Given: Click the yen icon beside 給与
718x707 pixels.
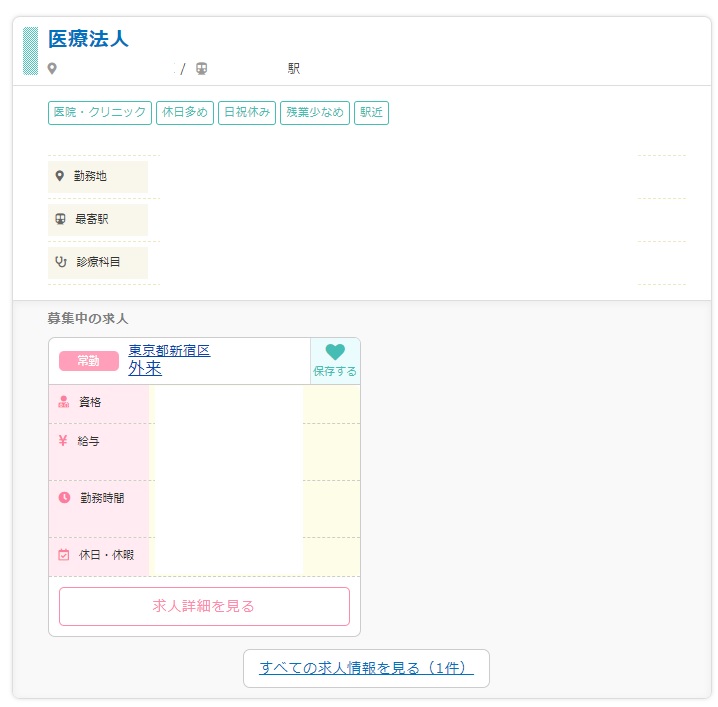Looking at the screenshot, I should [64, 440].
